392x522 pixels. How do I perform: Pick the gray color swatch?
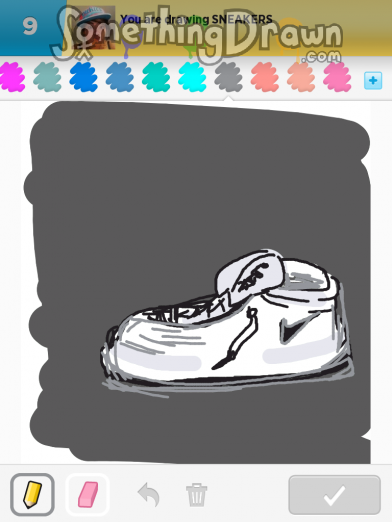tap(228, 77)
